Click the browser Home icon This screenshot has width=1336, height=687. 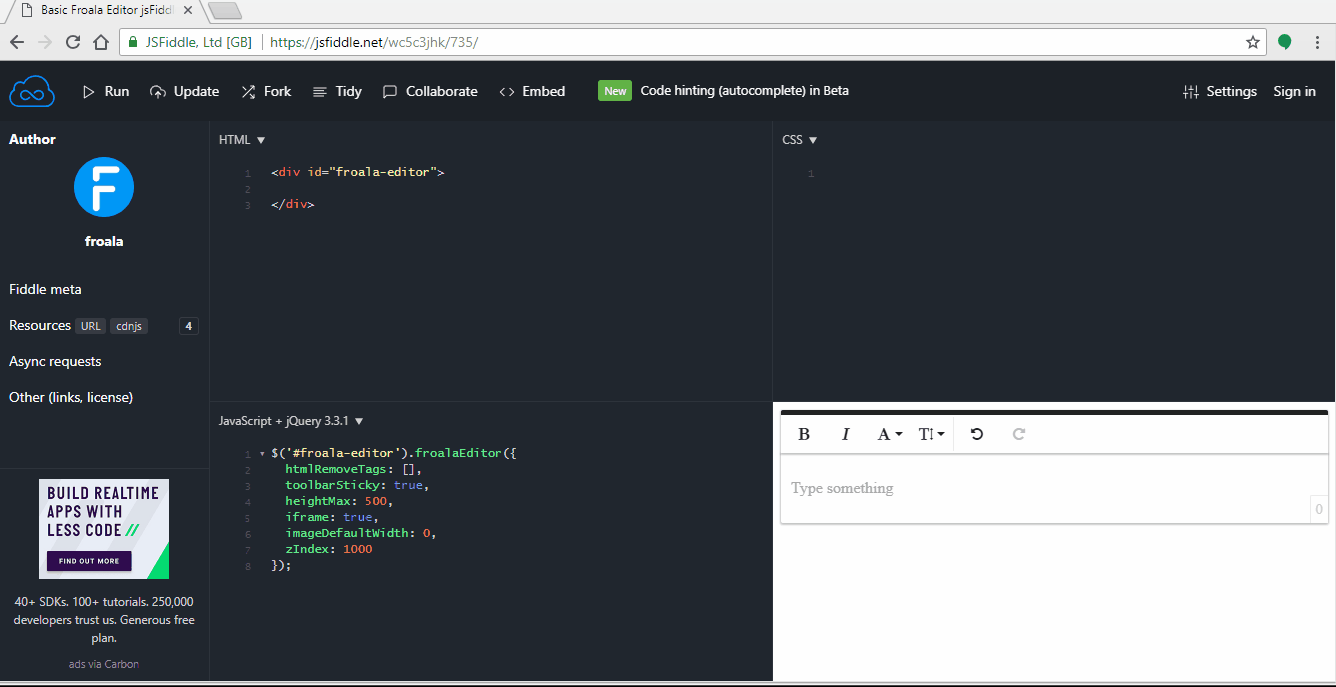[x=101, y=42]
